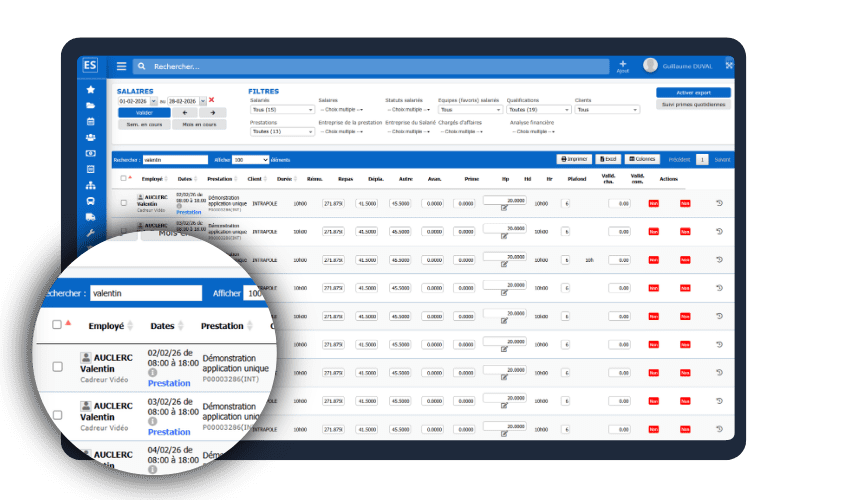850x500 pixels.
Task: Open the favorites star in sidebar
Action: point(91,89)
